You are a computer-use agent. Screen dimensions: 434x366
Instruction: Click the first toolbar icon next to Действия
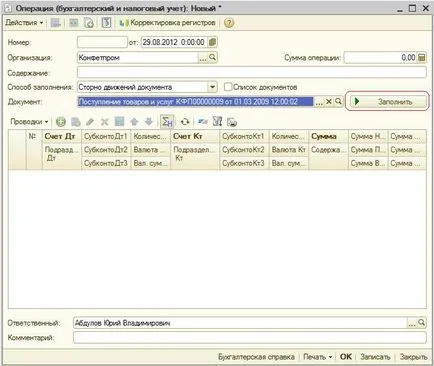[56, 23]
